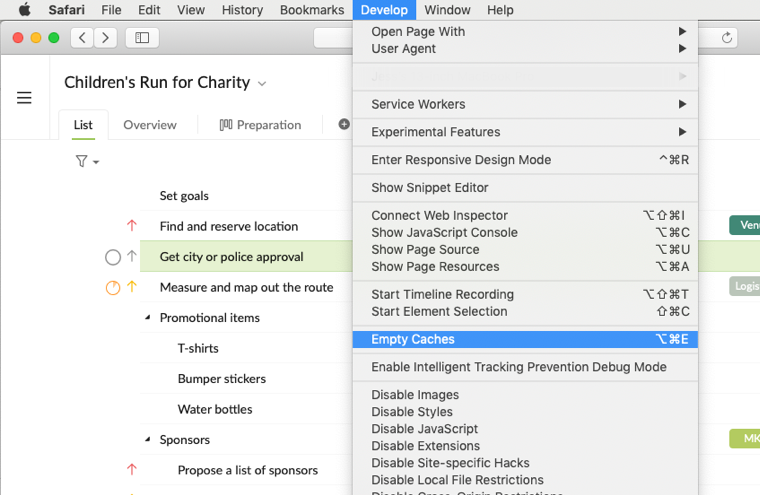Go forward with Safari forward arrow
Viewport: 760px width, 495px height.
tap(105, 37)
